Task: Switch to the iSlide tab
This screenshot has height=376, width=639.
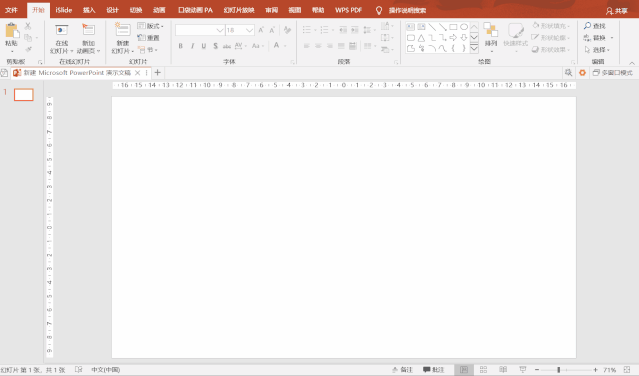Action: [x=64, y=10]
